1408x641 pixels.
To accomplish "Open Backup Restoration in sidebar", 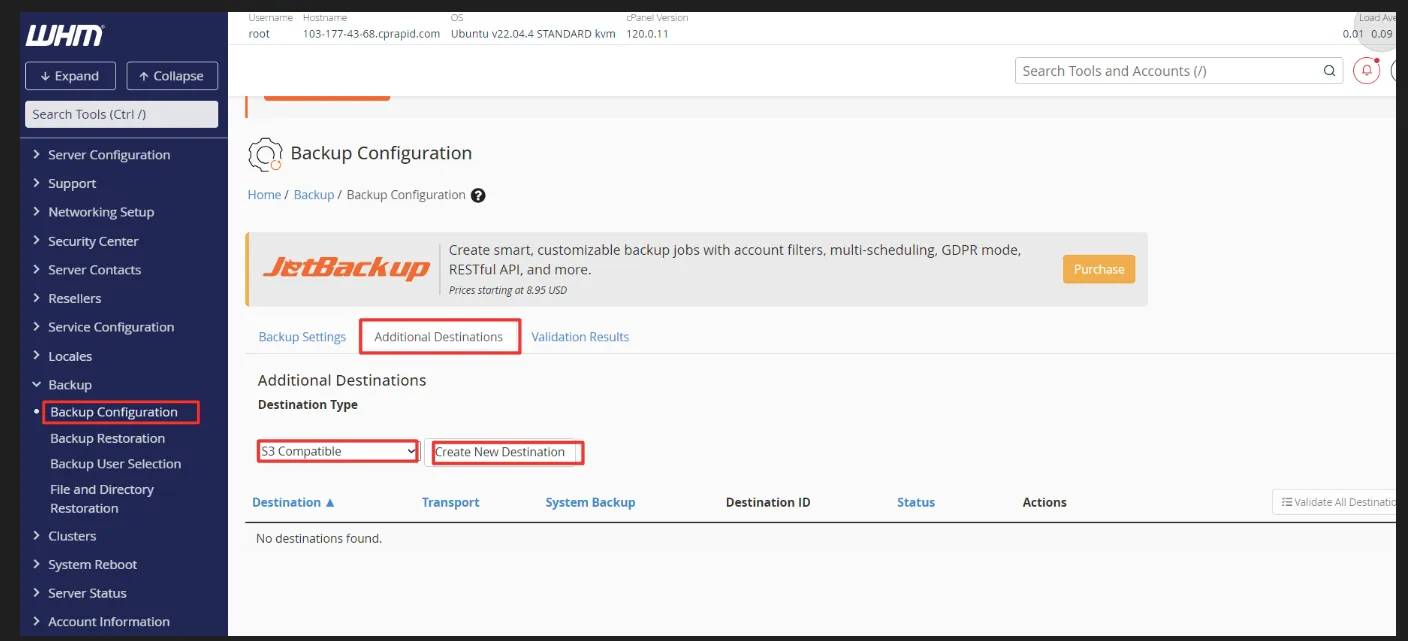I will 107,438.
